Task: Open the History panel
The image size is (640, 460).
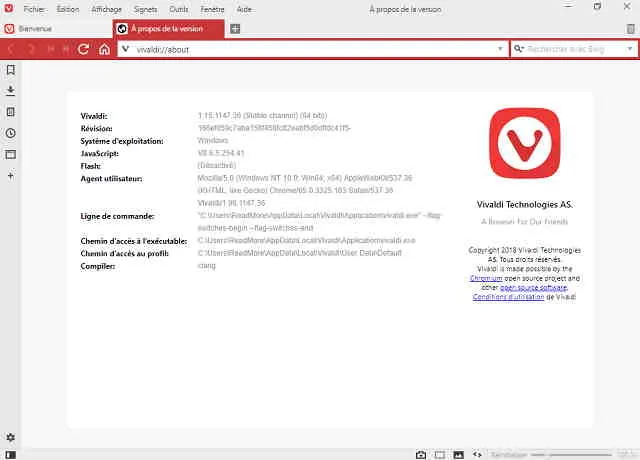Action: click(x=11, y=133)
